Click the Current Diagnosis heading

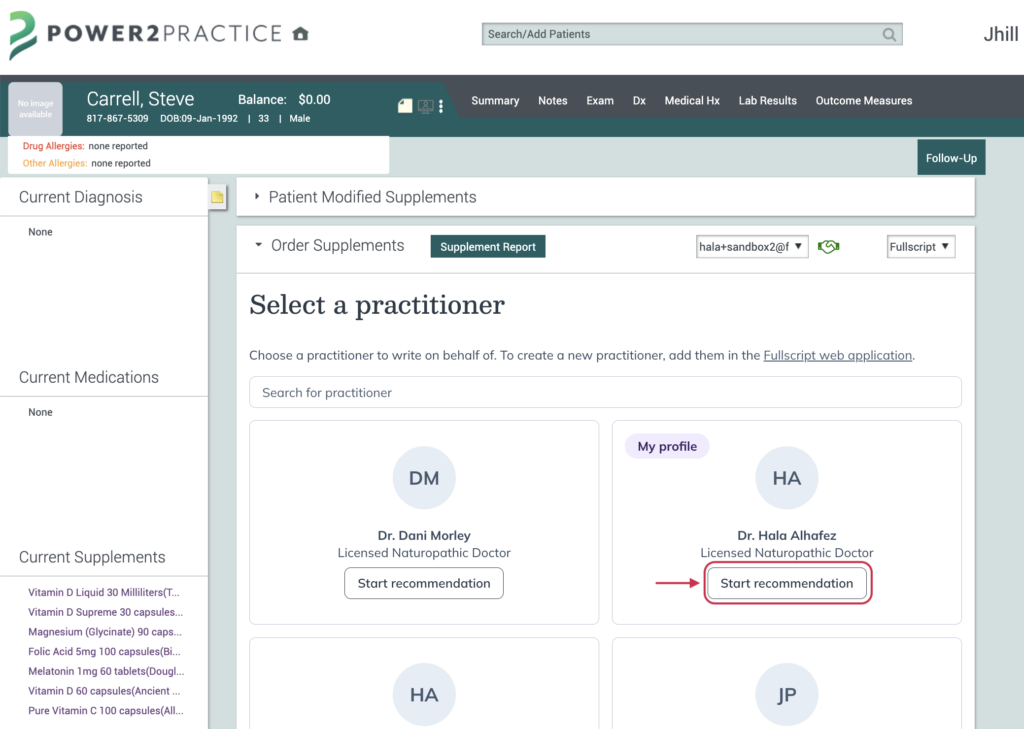[80, 197]
